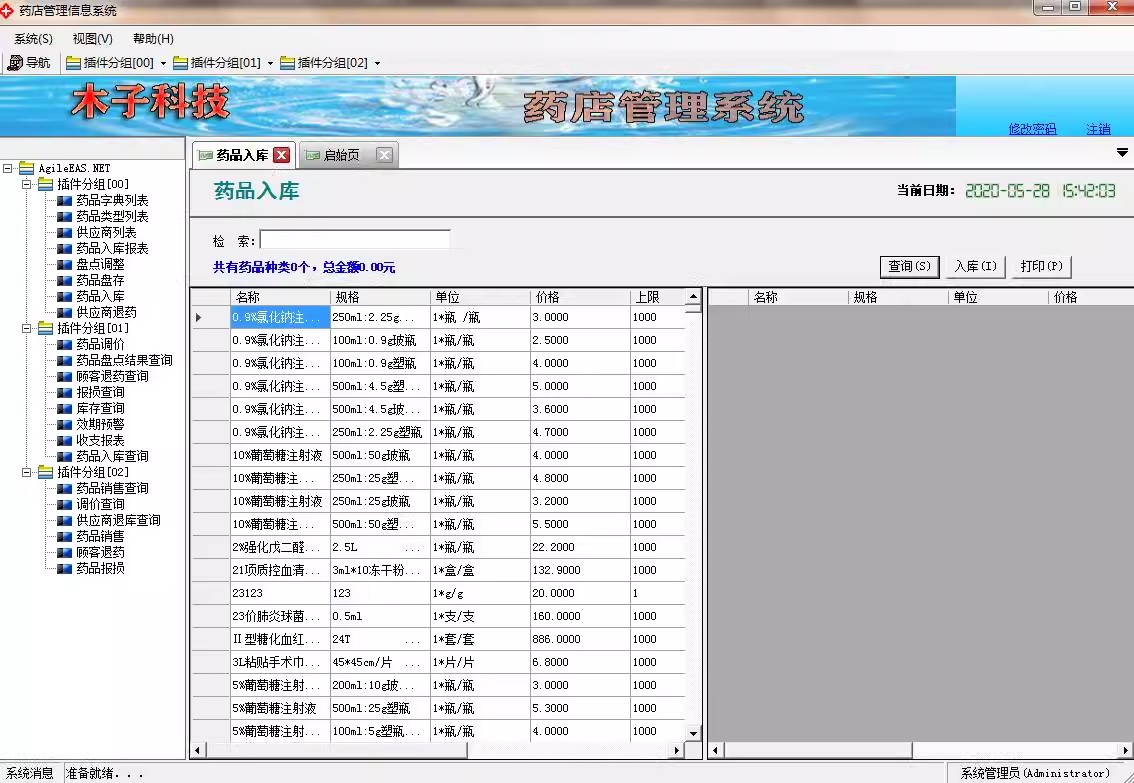Select the 药品入库 tree item in 插件分组[00]
This screenshot has height=783, width=1134.
pyautogui.click(x=101, y=296)
